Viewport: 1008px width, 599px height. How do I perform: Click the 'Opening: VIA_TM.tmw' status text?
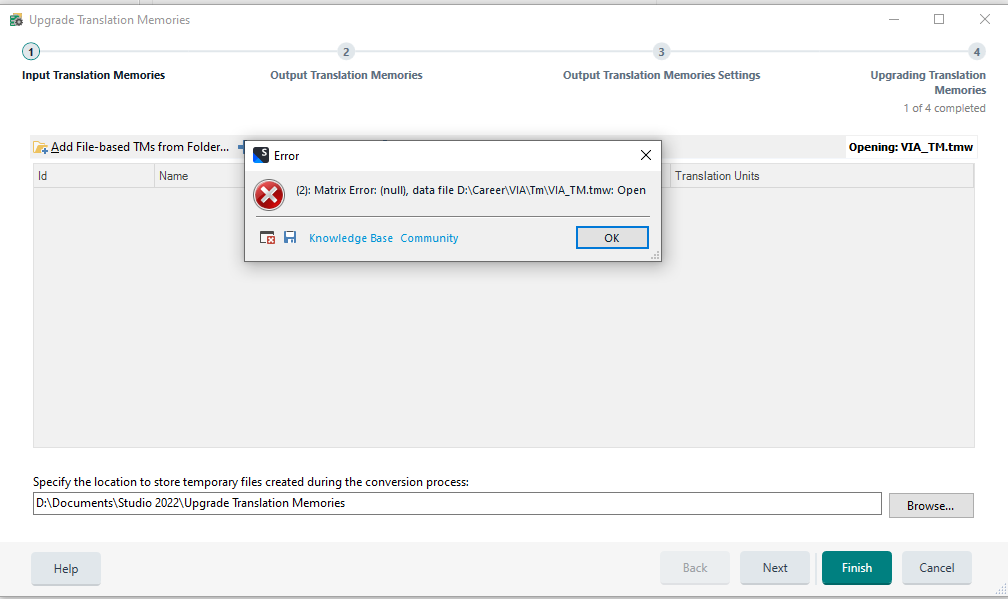[x=910, y=147]
